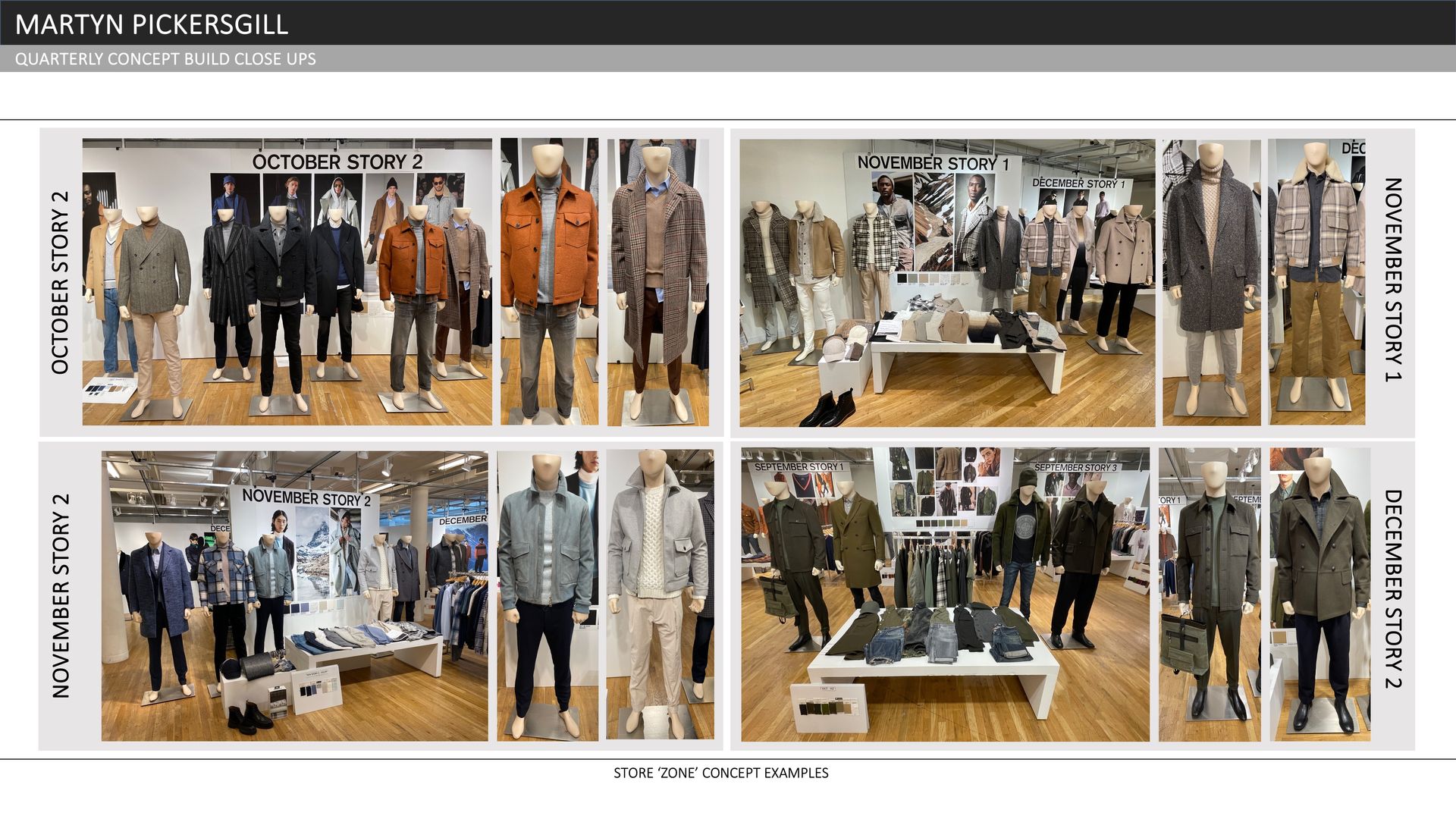Select the plaid overcoat mannequin close-up photo

pyautogui.click(x=657, y=281)
